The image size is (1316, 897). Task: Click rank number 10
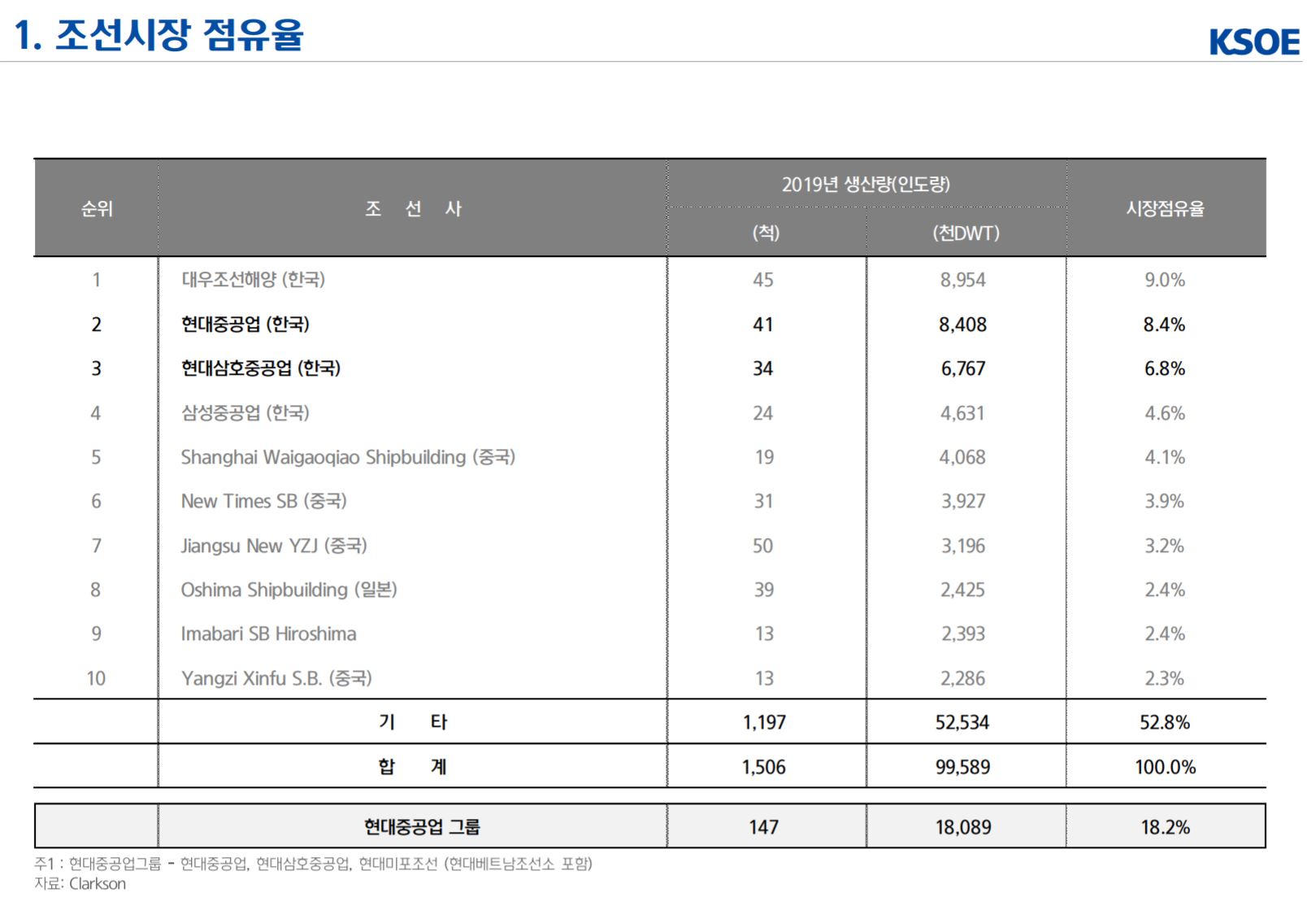(96, 678)
